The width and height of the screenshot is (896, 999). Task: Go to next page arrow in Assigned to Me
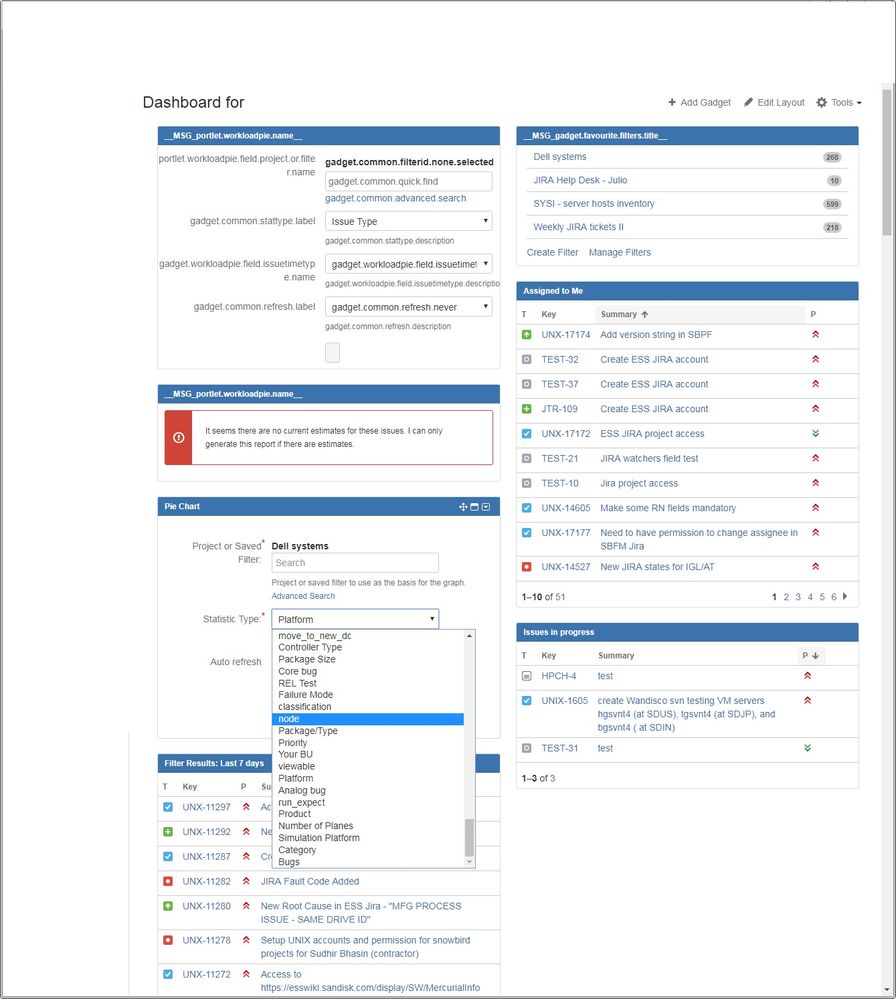coord(845,596)
